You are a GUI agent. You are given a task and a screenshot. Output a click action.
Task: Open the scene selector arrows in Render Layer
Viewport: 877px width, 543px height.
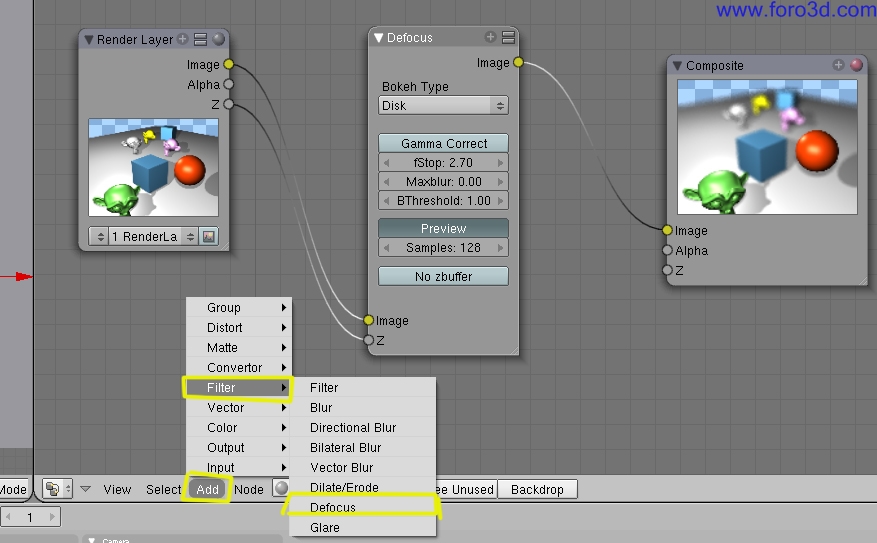tap(100, 237)
